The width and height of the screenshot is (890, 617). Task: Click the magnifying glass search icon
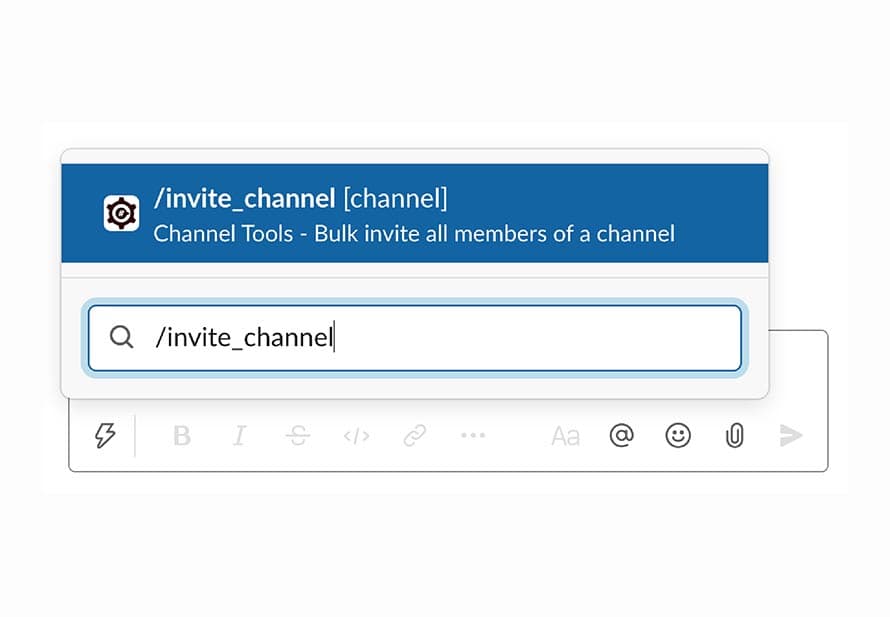point(121,337)
